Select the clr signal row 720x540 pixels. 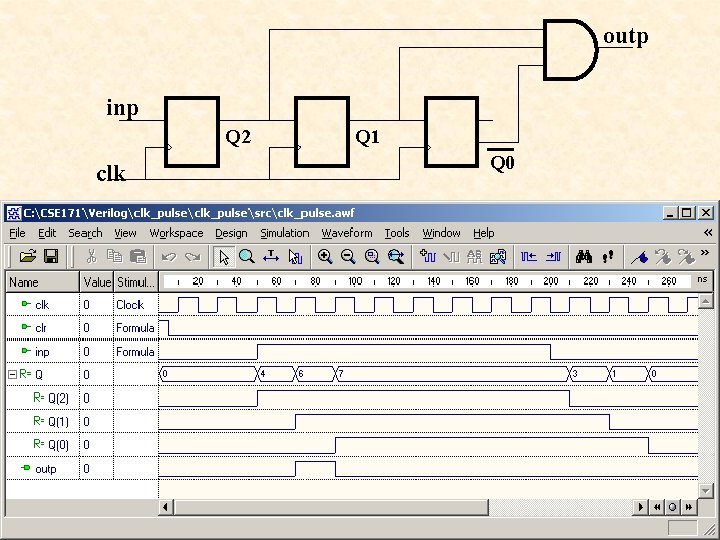click(41, 328)
